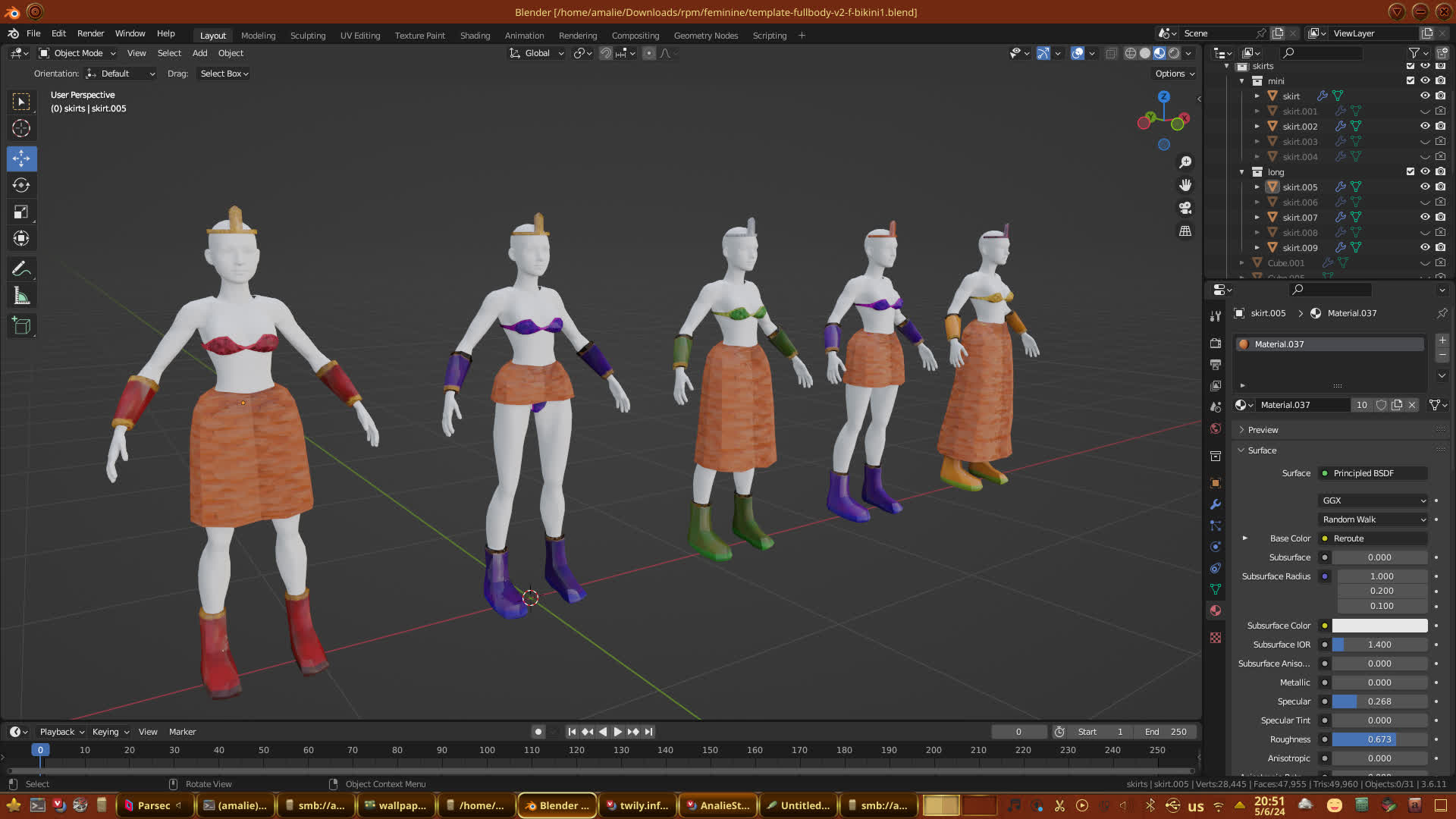Select the Rotate tool in toolbar
Screen dimensions: 1456x819
click(x=21, y=185)
